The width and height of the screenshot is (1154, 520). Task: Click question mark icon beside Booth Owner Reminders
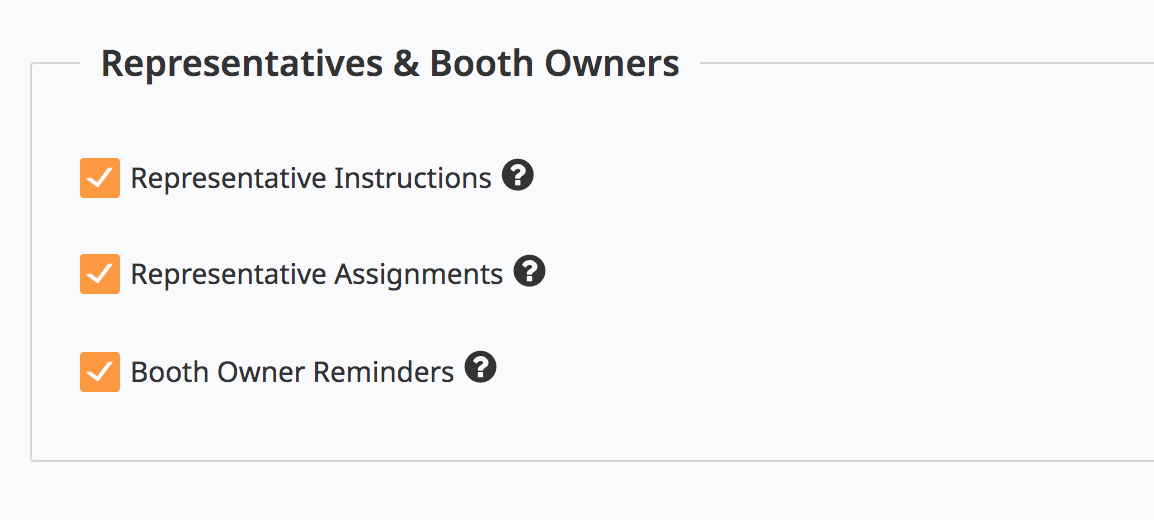click(x=481, y=369)
